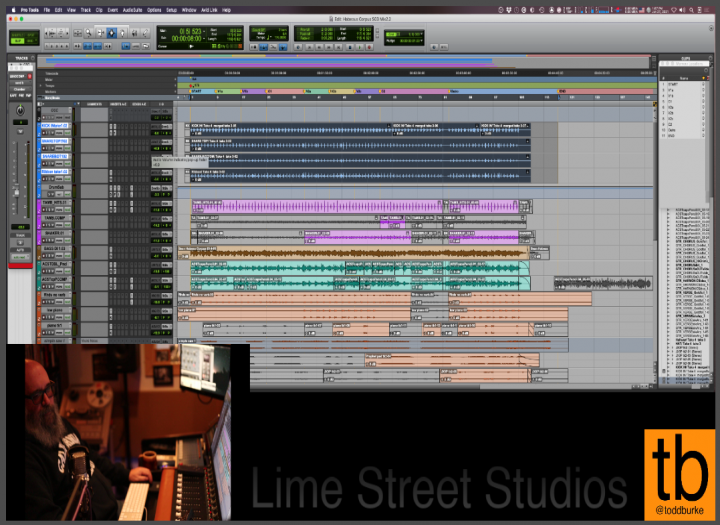
Task: Click the transport Stop button
Action: pos(349,47)
